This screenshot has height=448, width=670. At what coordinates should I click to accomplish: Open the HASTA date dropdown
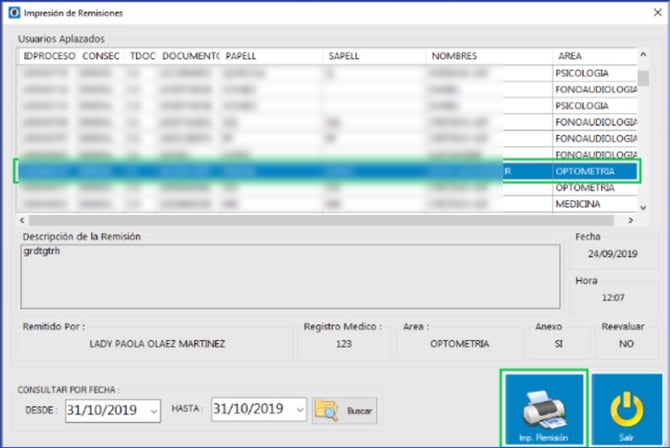click(x=298, y=410)
